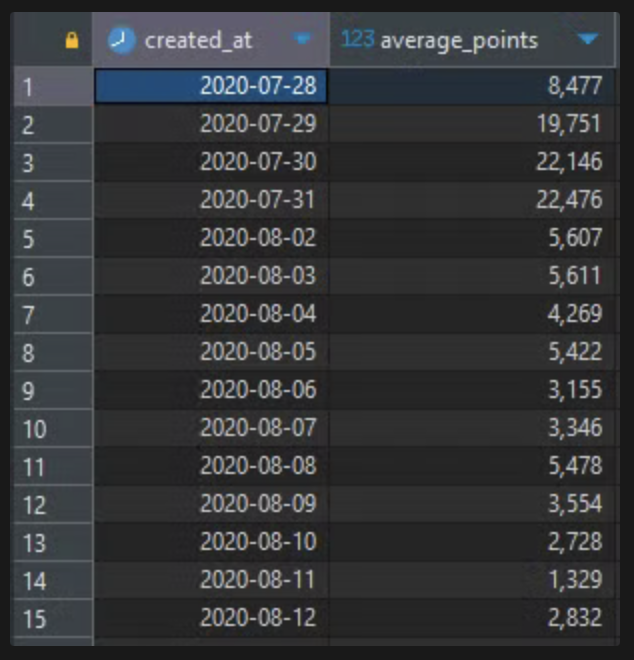This screenshot has height=660, width=634.
Task: Select row number 12 header
Action: tap(53, 504)
